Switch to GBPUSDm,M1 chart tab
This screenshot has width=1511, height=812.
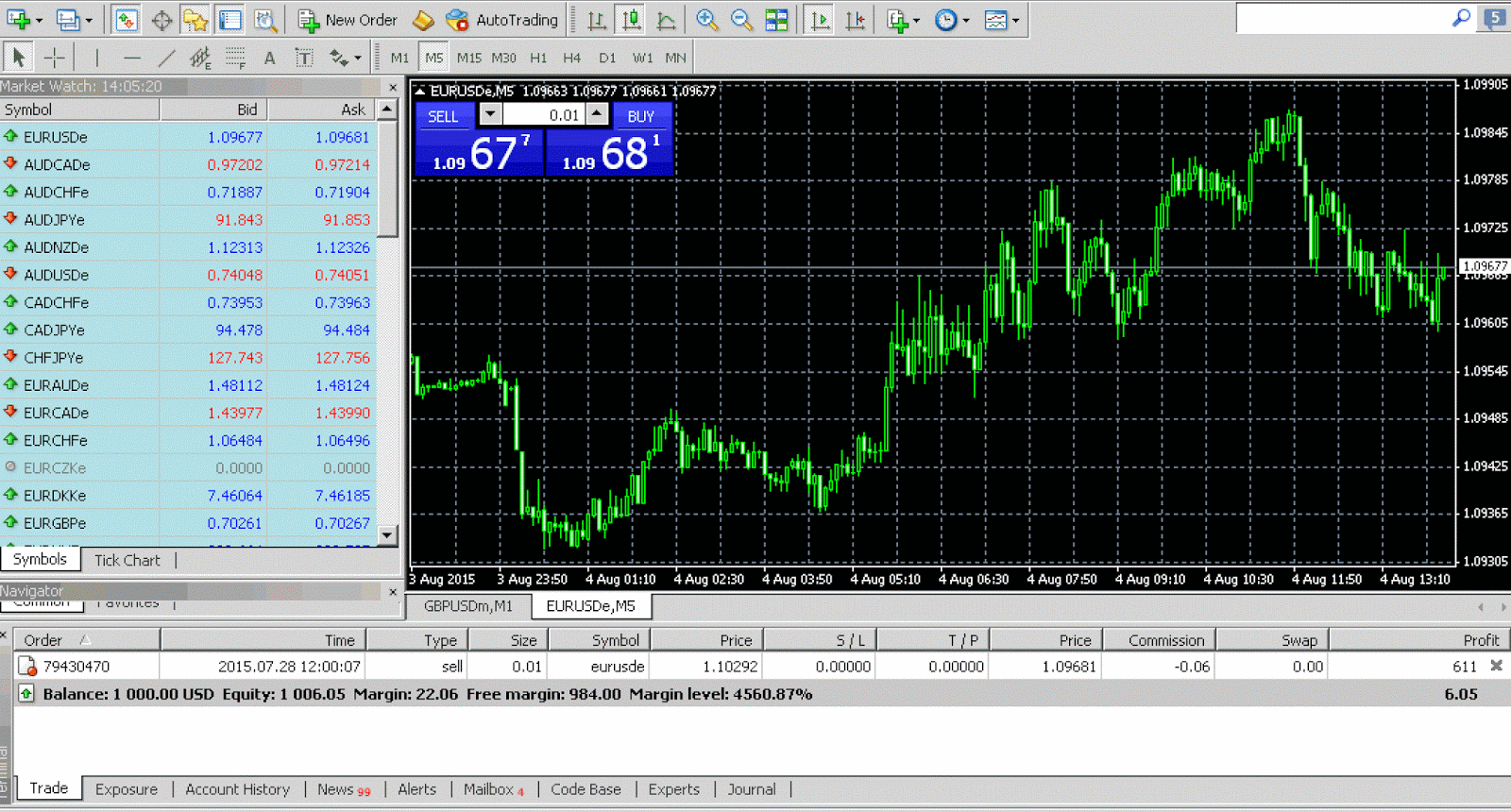(468, 606)
